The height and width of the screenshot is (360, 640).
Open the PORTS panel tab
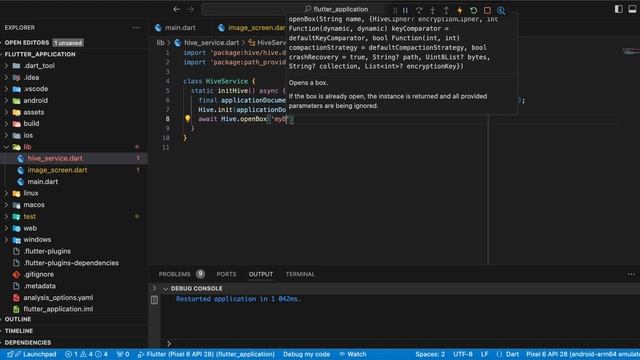[x=226, y=274]
